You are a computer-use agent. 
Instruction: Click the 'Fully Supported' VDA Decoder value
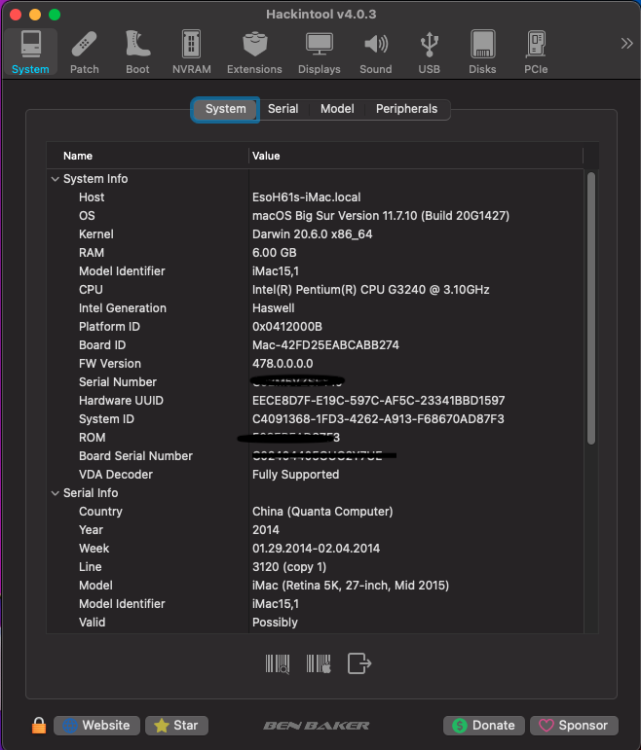coord(296,474)
